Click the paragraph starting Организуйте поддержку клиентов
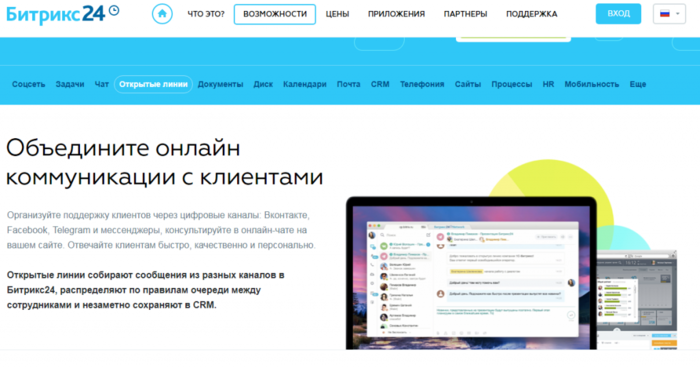 161,230
